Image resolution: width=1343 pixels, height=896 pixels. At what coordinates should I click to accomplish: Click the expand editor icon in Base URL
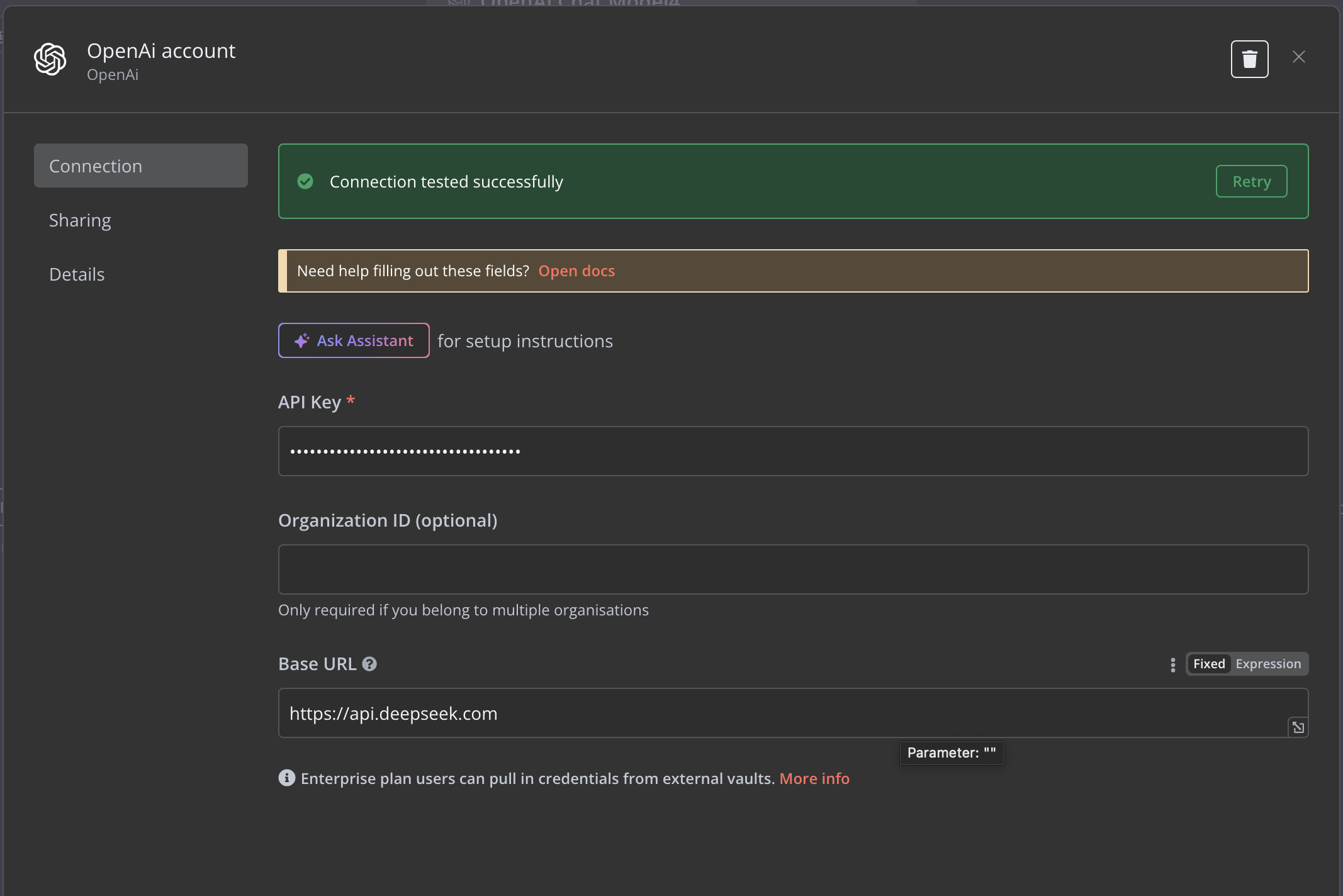(1298, 727)
